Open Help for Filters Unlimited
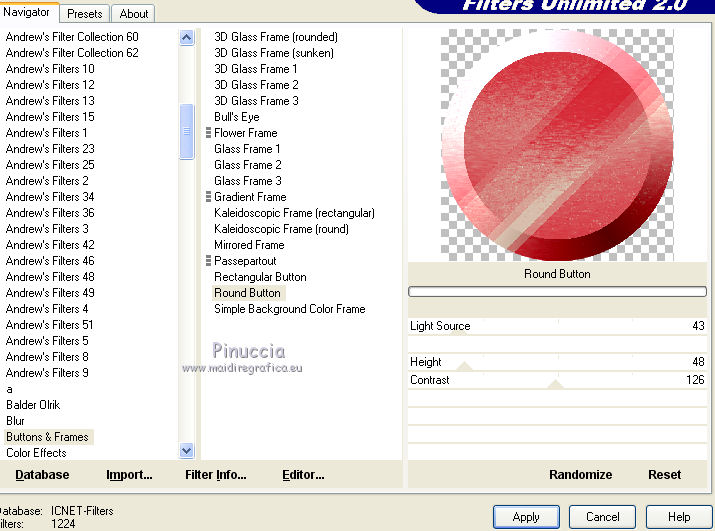The image size is (715, 531). (679, 517)
